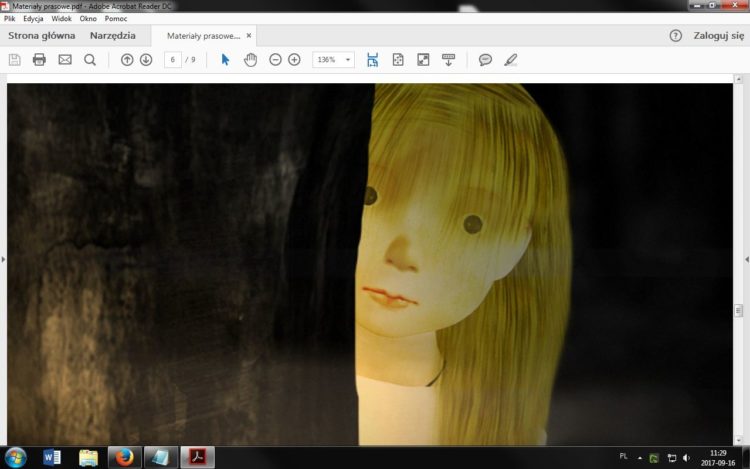Add a sticky note comment
750x469 pixels.
click(x=485, y=60)
